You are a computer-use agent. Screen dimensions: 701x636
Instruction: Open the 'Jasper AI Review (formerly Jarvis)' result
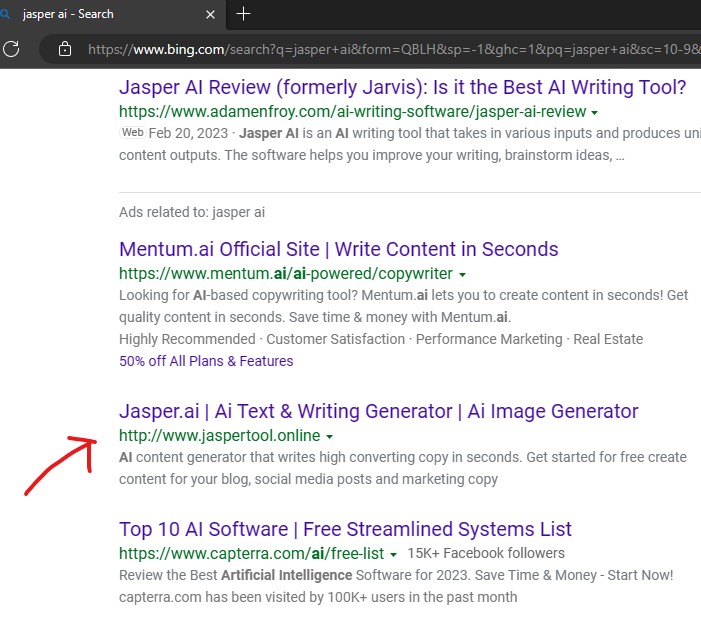click(402, 87)
